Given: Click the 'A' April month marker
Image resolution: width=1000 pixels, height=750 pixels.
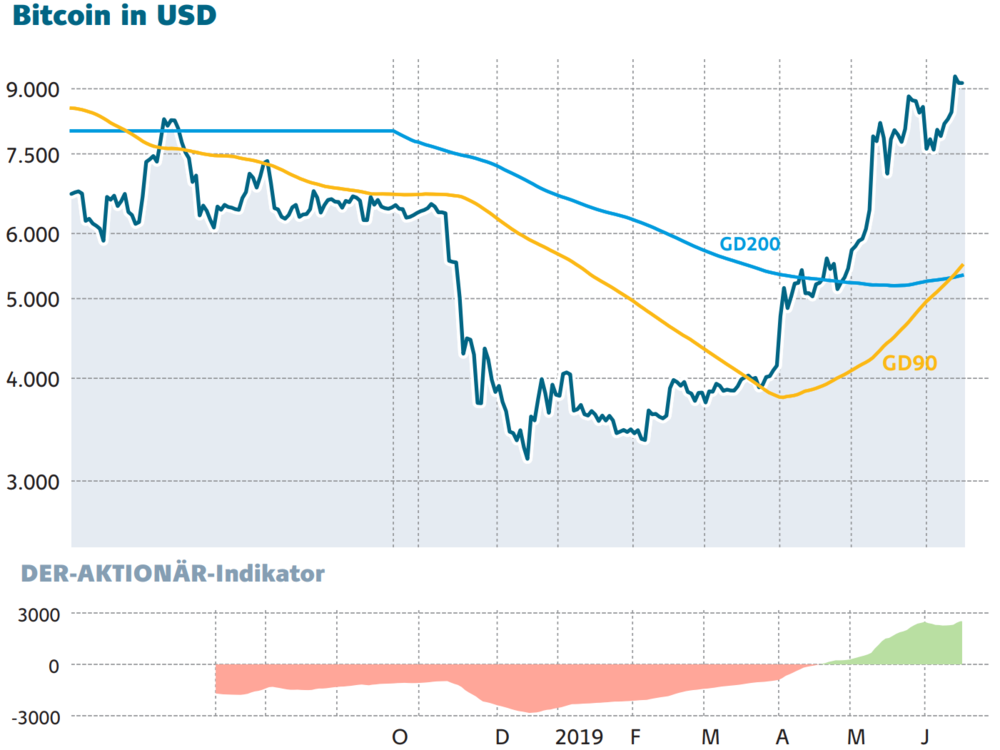Looking at the screenshot, I should 783,737.
